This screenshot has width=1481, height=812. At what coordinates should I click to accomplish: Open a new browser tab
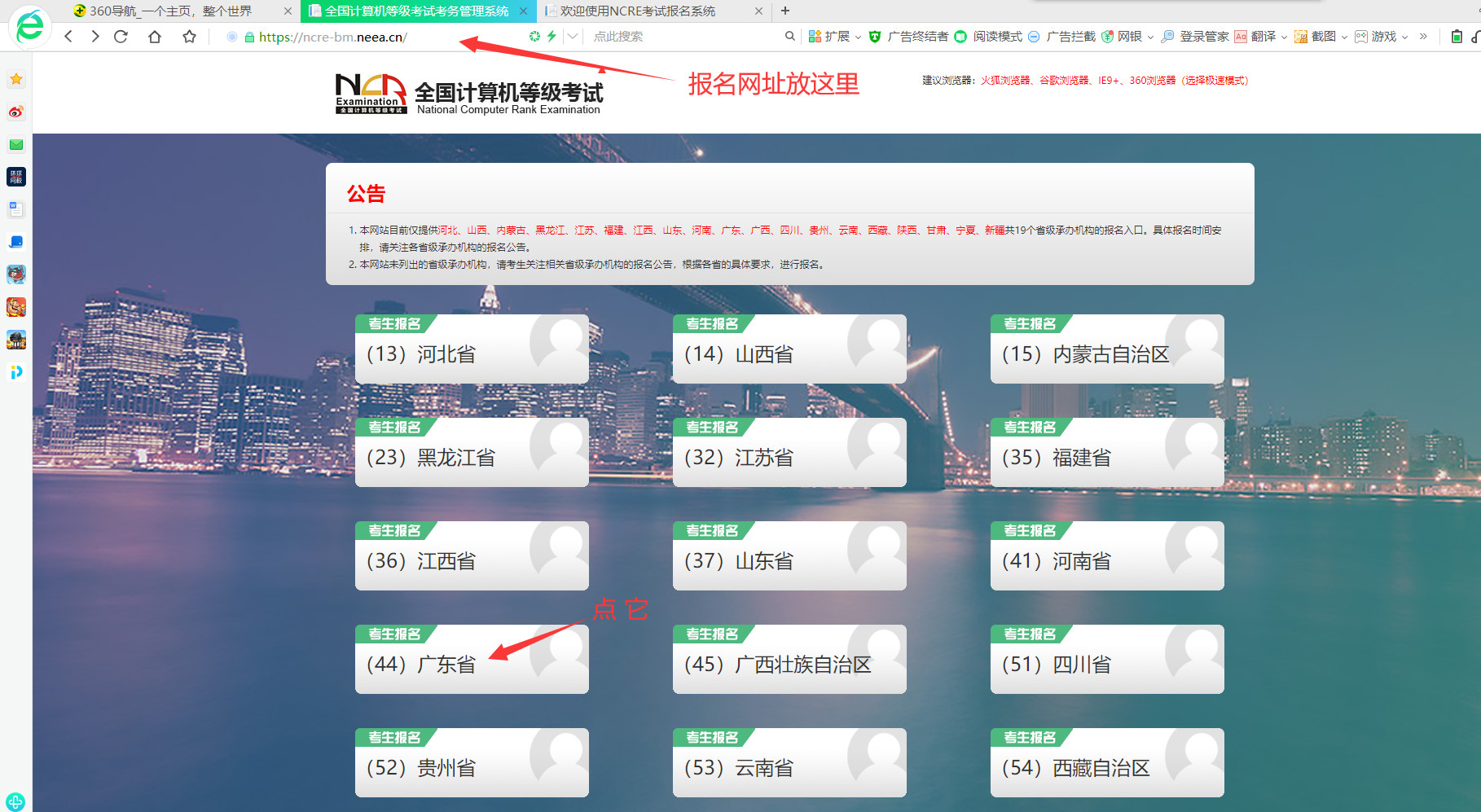[785, 11]
